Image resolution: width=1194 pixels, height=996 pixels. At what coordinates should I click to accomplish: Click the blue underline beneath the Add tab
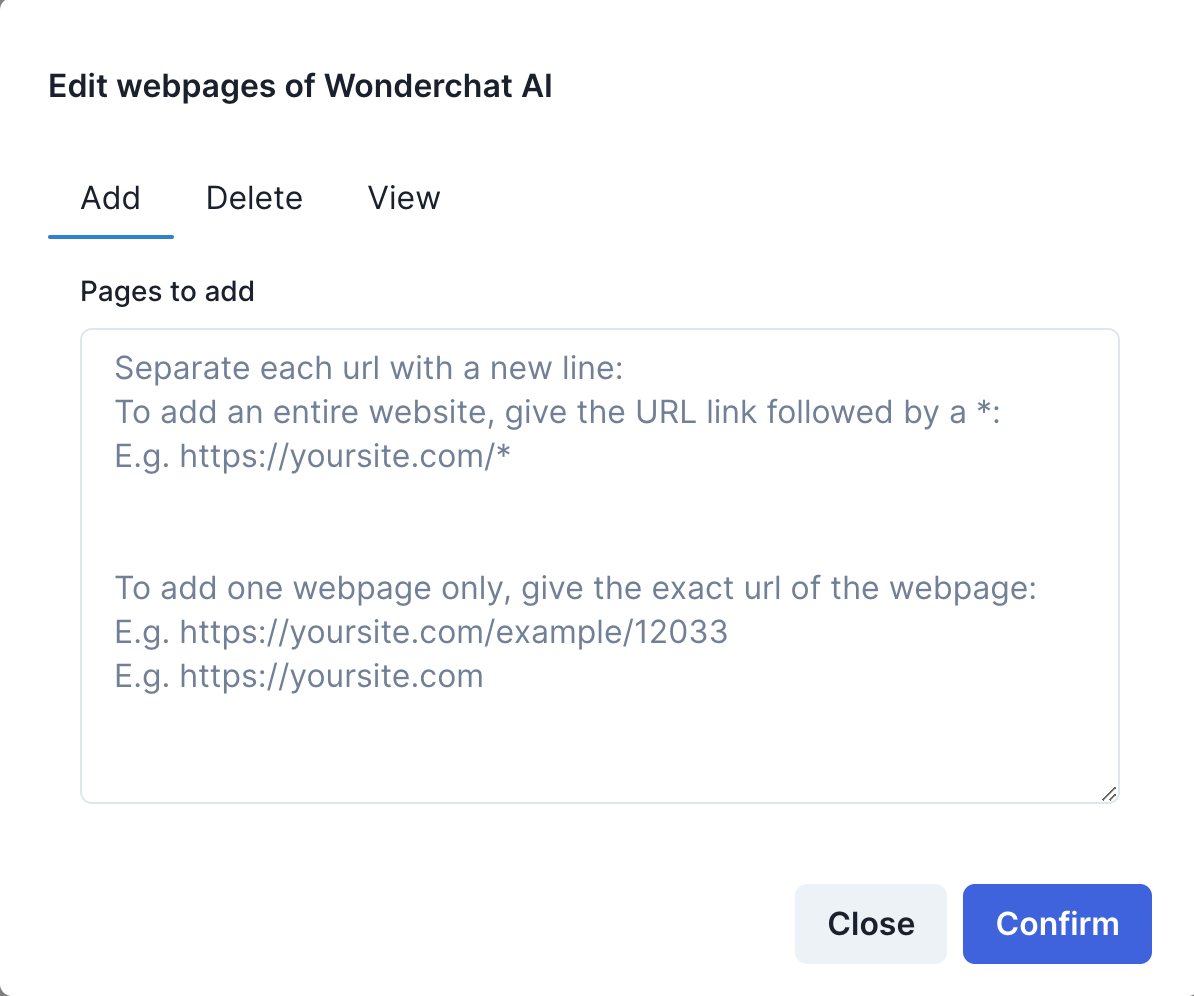[110, 237]
